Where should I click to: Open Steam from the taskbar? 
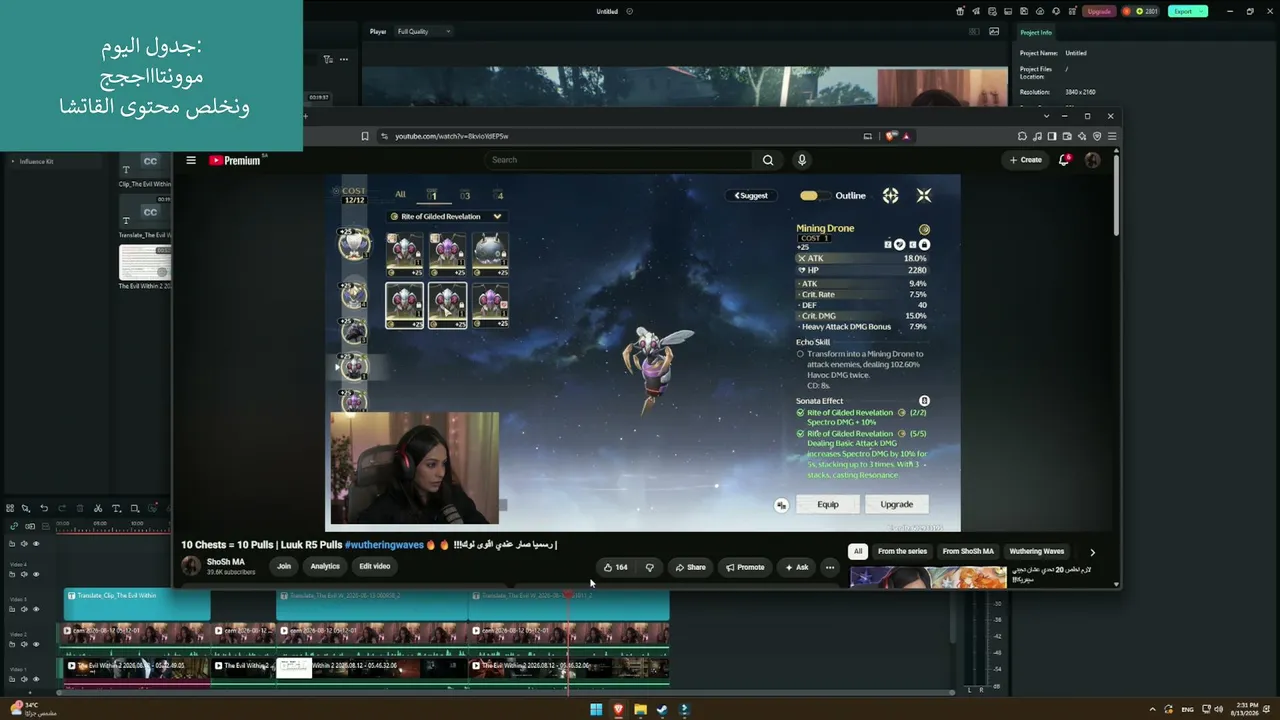[x=662, y=710]
